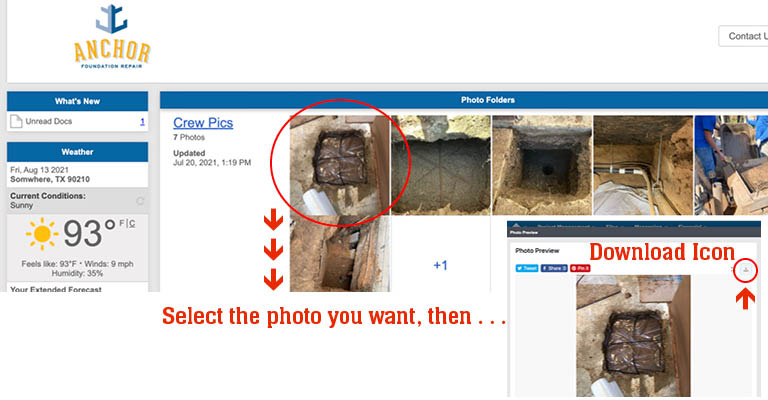Click the Anchor Foundation Repair logo
Image resolution: width=768 pixels, height=400 pixels.
tap(112, 37)
